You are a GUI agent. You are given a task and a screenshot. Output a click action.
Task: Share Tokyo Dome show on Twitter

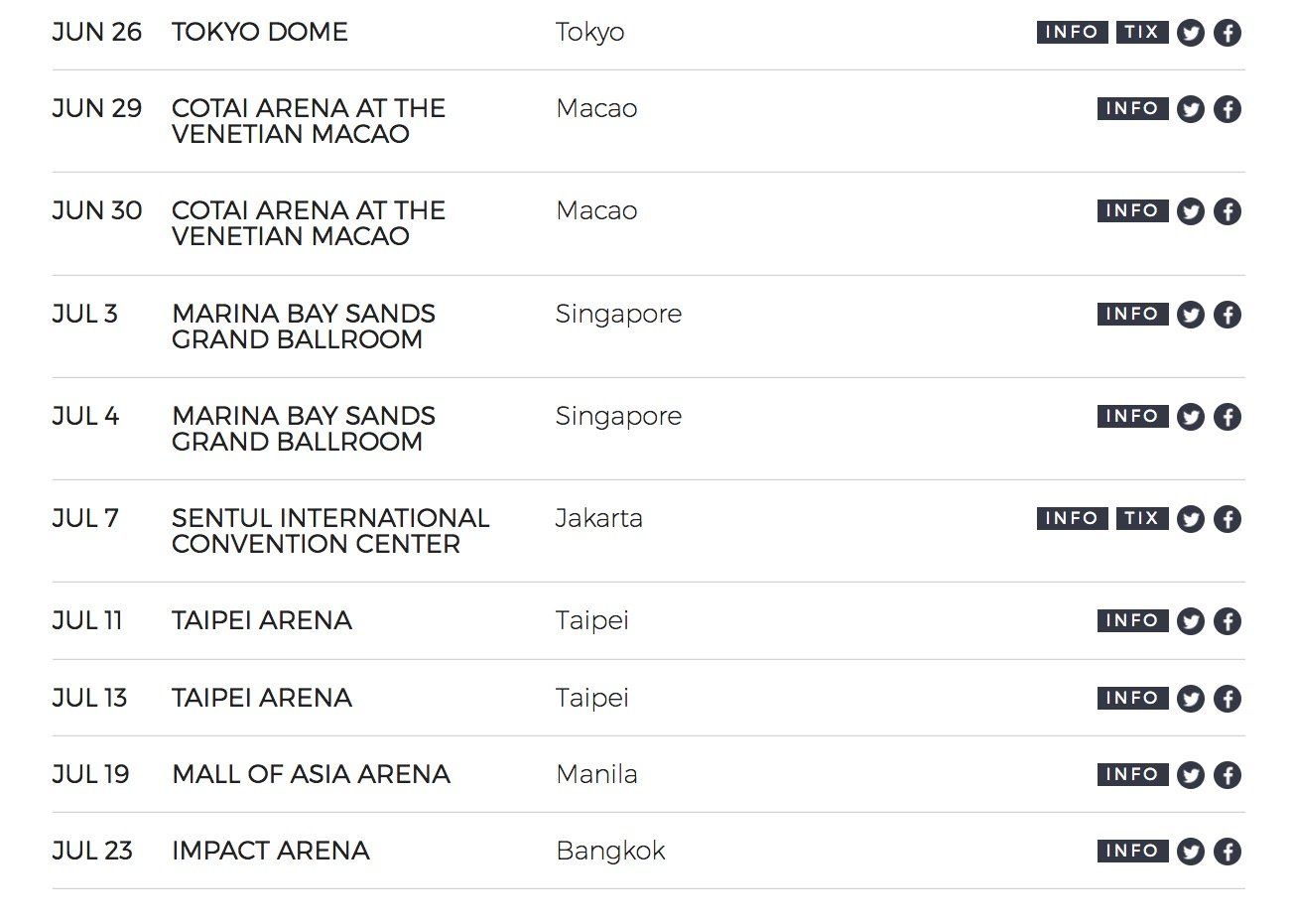pos(1191,33)
